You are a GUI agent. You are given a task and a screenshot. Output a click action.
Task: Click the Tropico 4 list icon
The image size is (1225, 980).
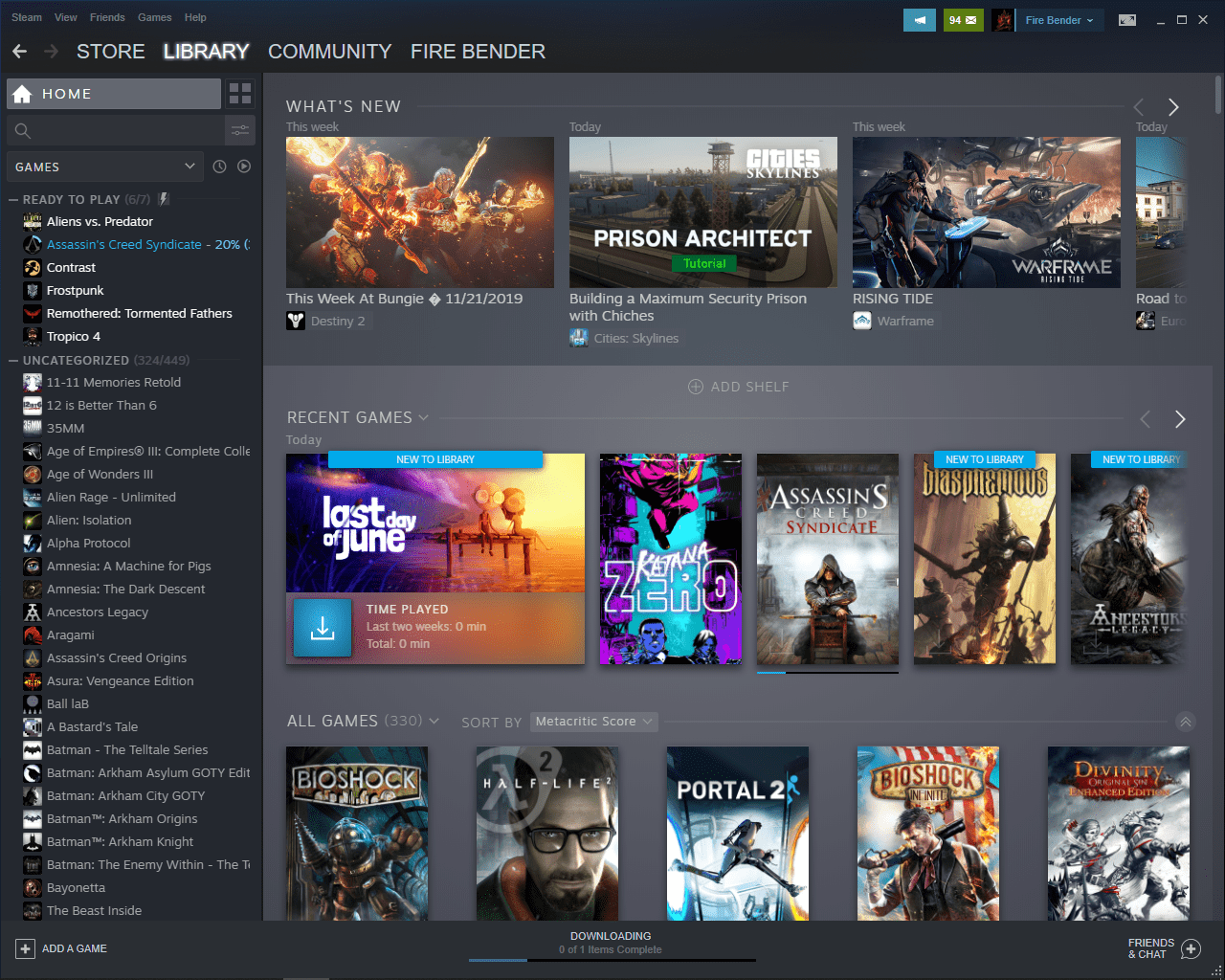pos(33,336)
